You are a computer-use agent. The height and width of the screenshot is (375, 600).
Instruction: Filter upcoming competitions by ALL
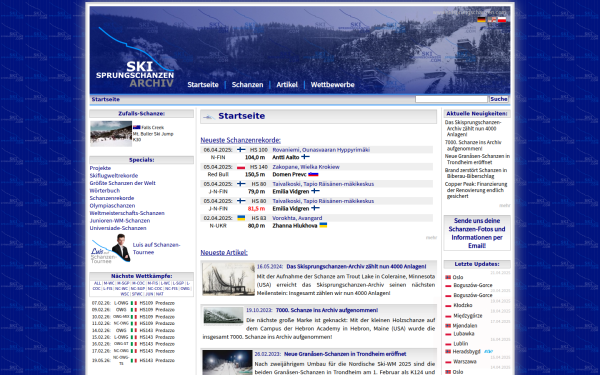pyautogui.click(x=97, y=284)
